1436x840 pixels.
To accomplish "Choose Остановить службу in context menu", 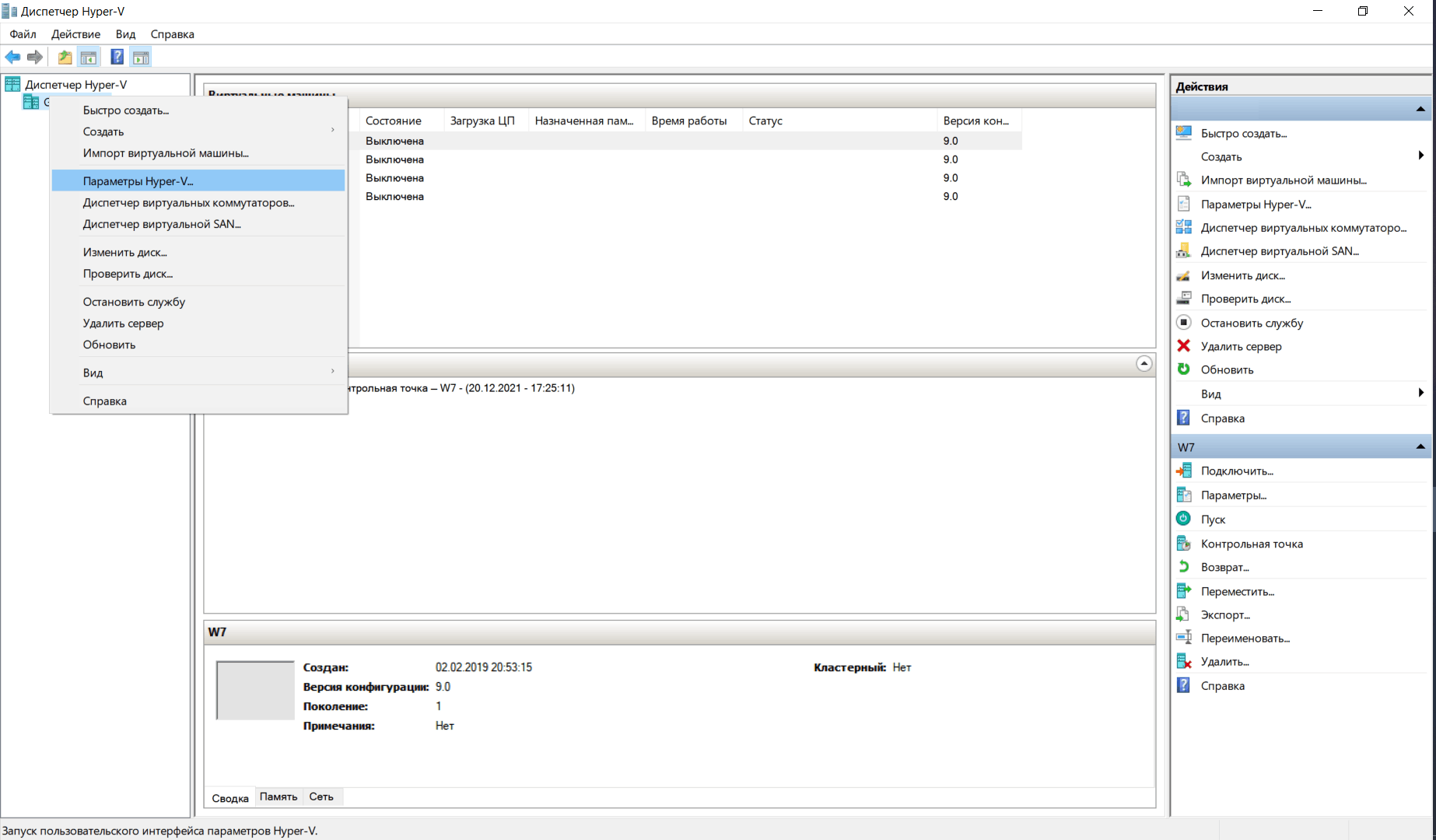I will (x=198, y=302).
